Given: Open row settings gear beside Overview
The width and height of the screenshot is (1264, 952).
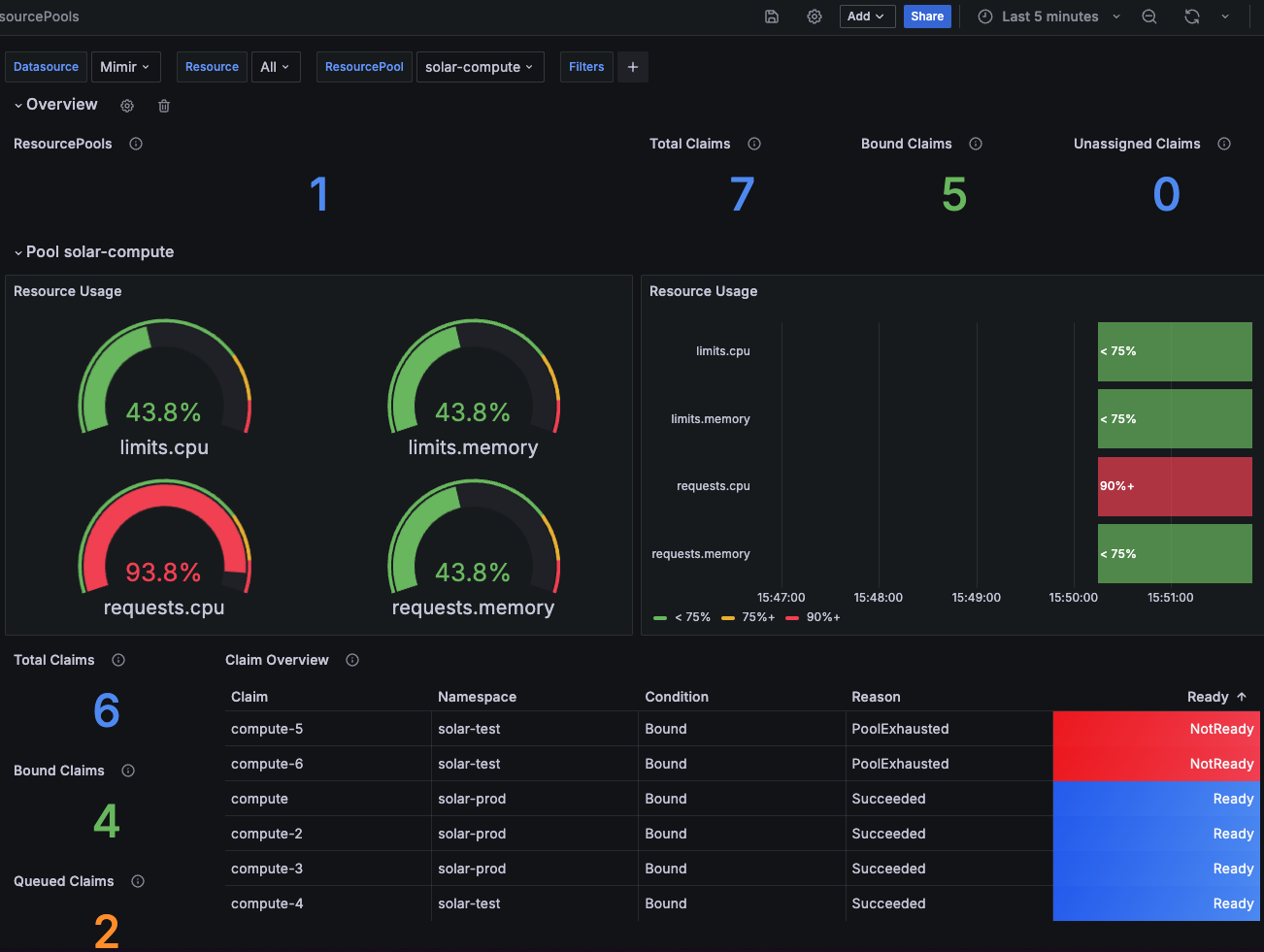Looking at the screenshot, I should click(x=126, y=106).
